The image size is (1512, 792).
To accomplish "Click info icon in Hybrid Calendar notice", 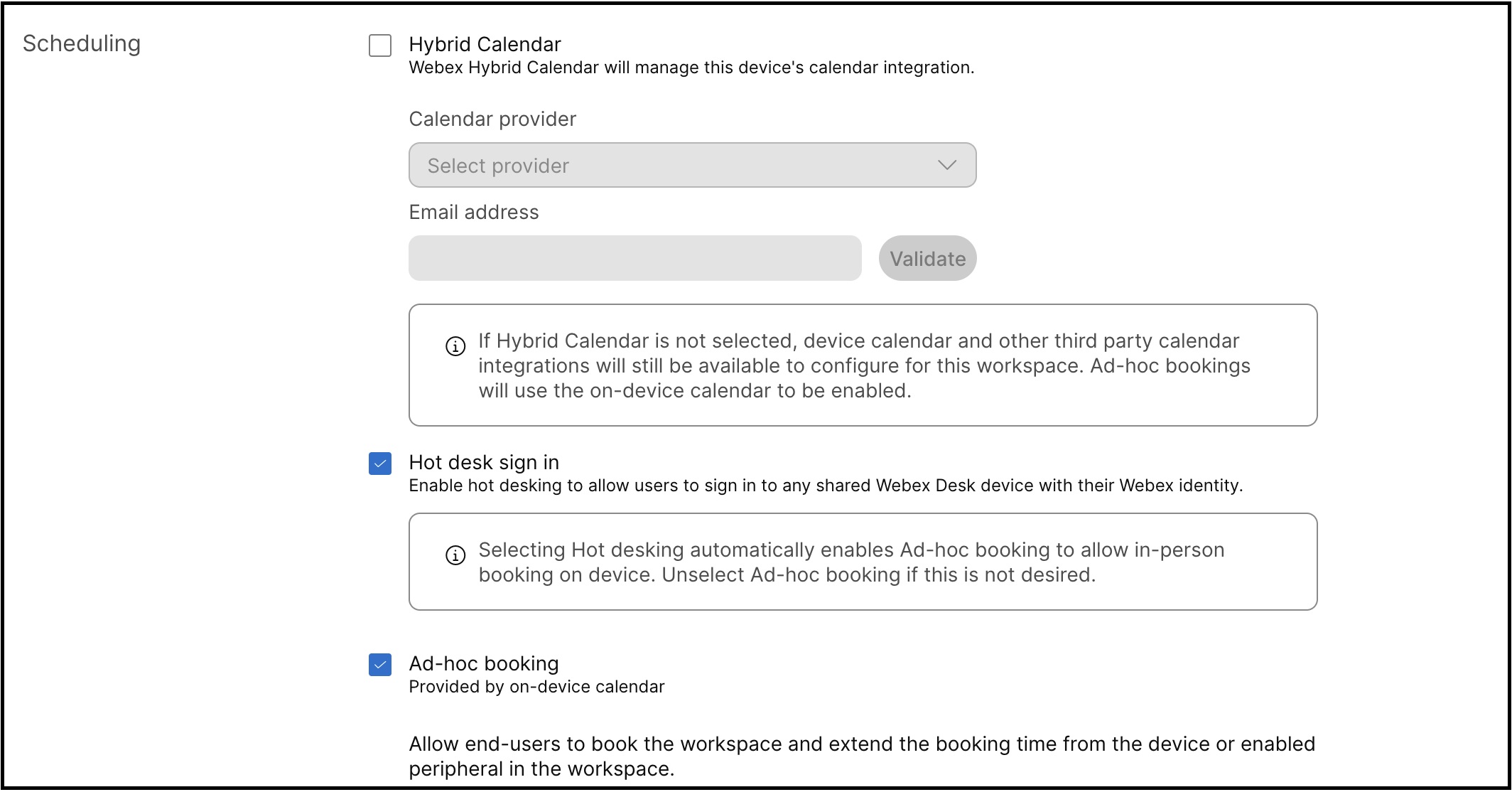I will (x=455, y=346).
